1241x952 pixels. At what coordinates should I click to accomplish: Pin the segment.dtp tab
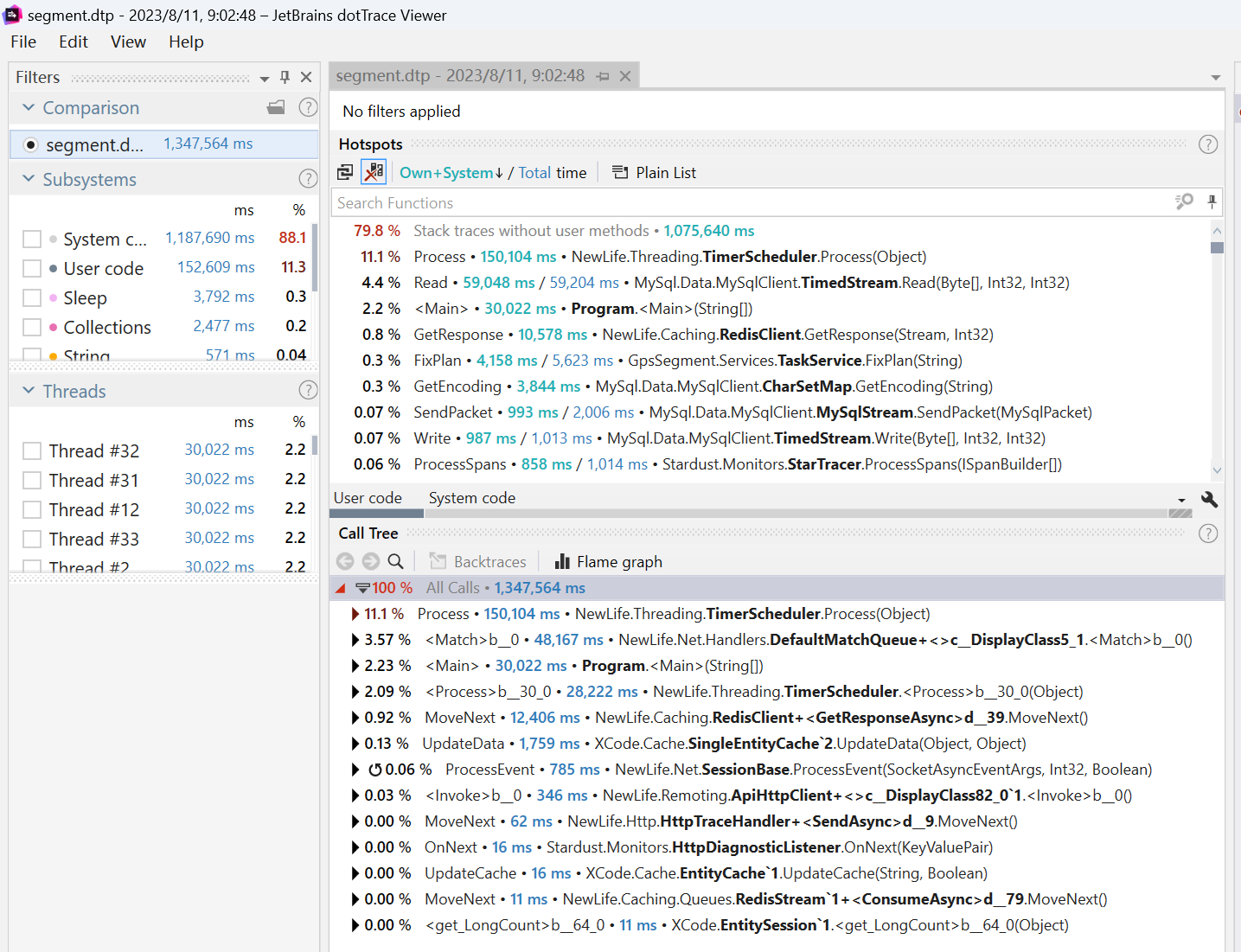[x=603, y=76]
